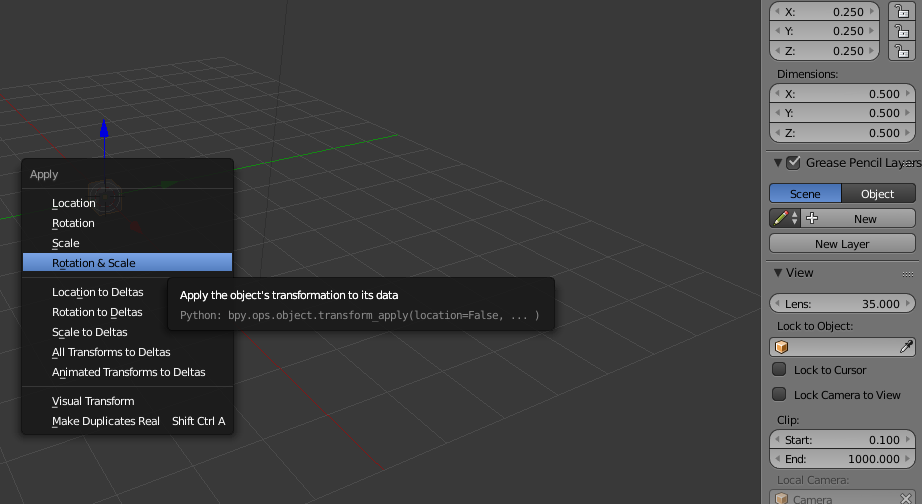Image resolution: width=922 pixels, height=504 pixels.
Task: Choose Animated Transforms to Deltas
Action: pos(127,372)
